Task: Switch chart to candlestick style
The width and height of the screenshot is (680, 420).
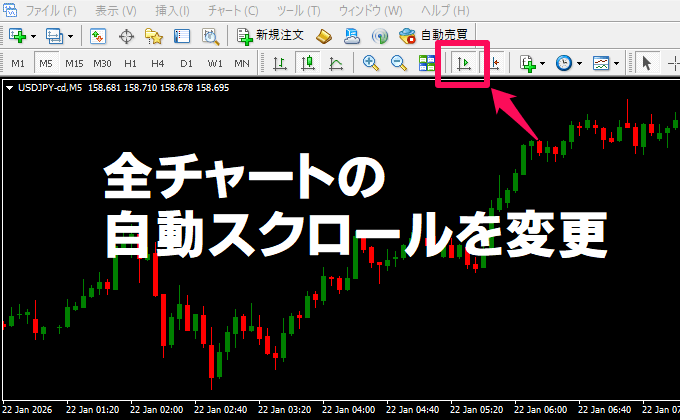Action: tap(307, 63)
